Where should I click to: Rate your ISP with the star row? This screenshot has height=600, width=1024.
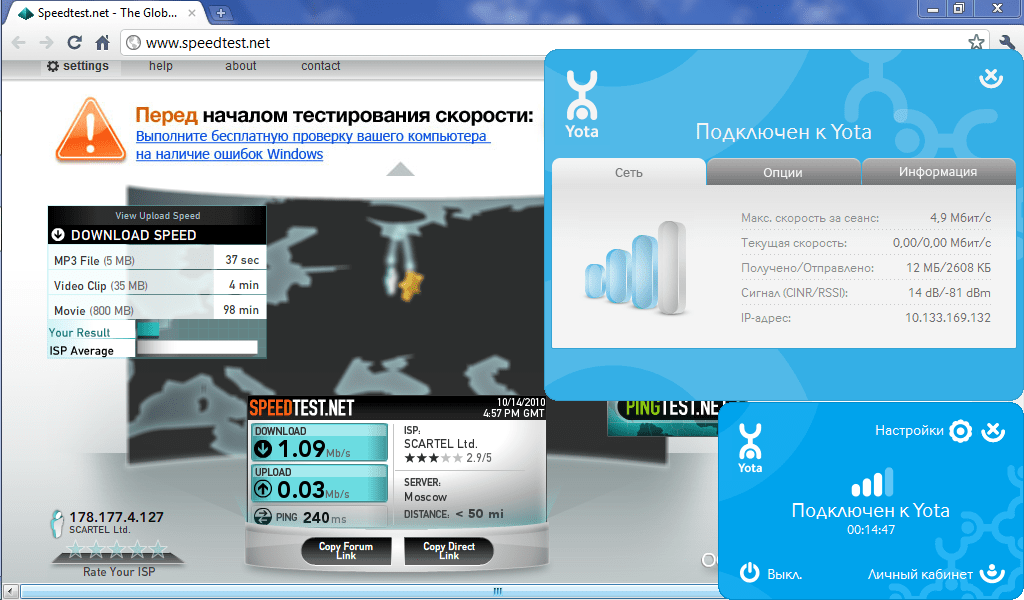point(118,550)
